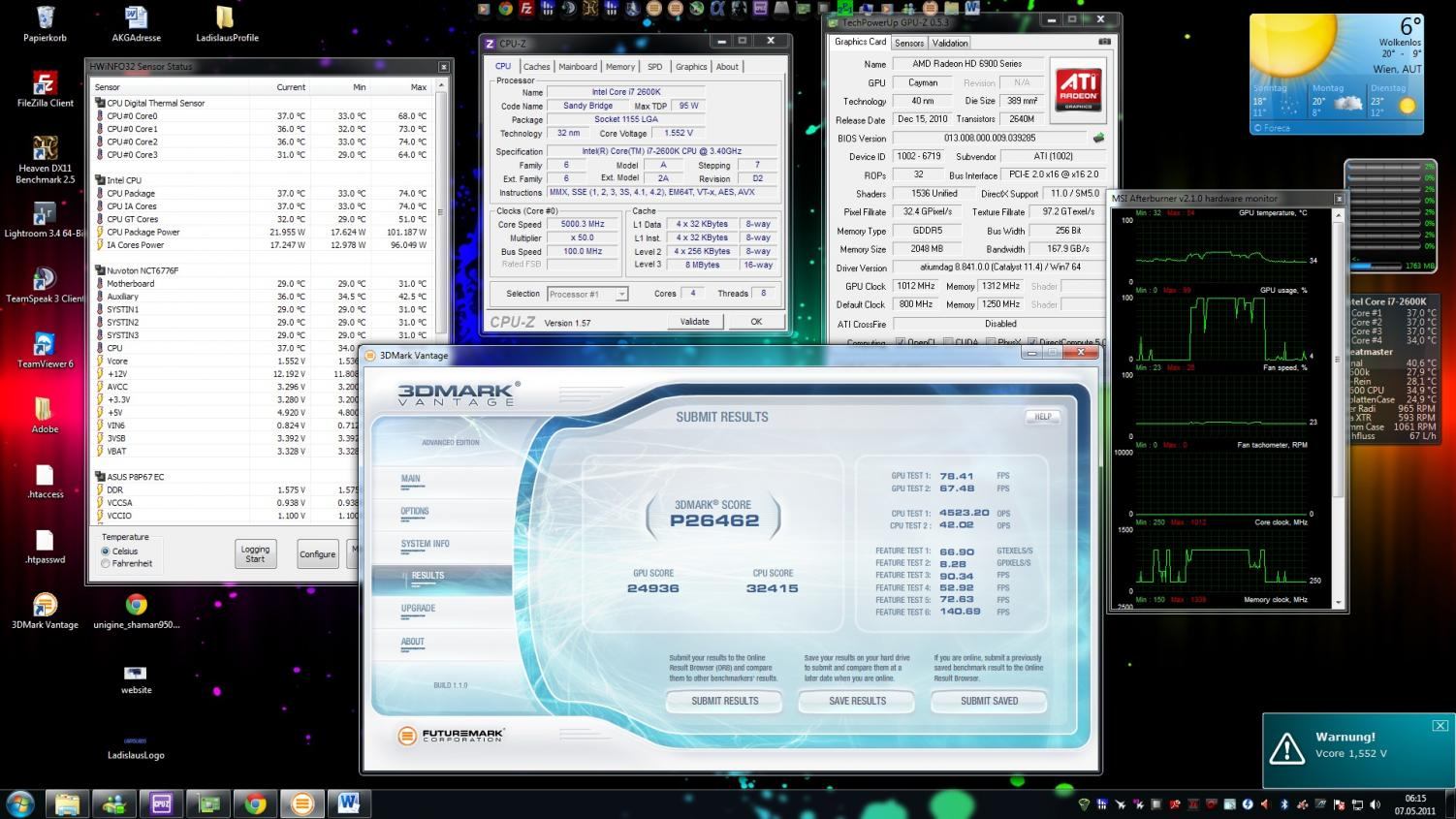1456x819 pixels.
Task: Switch to the Sensors tab in GPU-Z
Action: 909,43
